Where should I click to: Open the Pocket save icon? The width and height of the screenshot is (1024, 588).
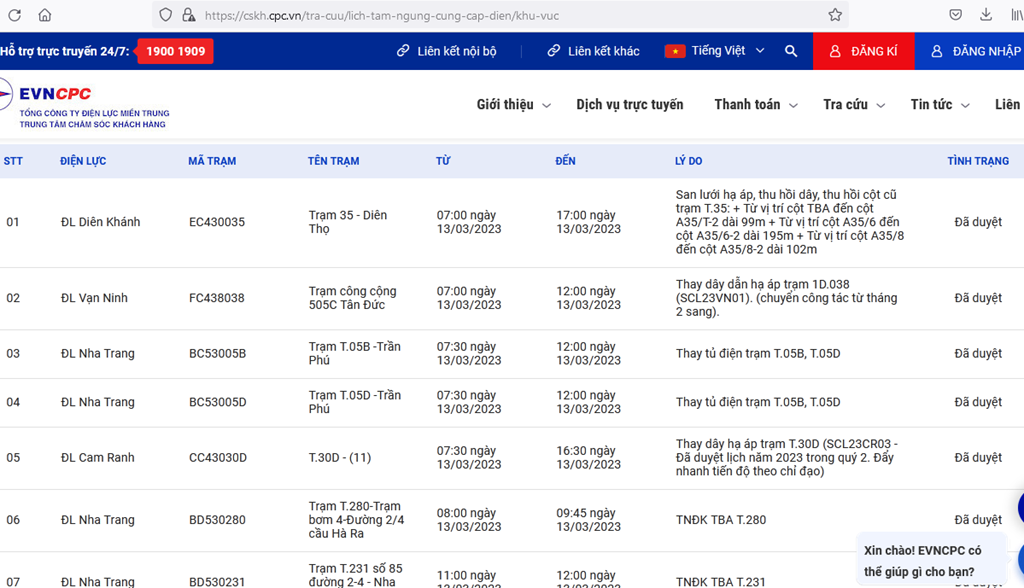point(956,15)
